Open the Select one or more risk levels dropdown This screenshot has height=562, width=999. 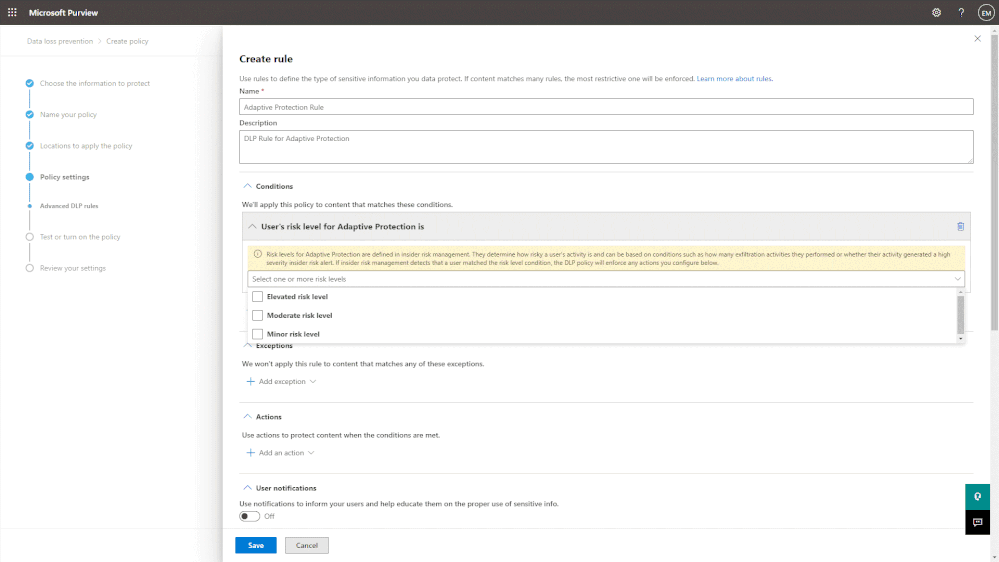pyautogui.click(x=606, y=279)
